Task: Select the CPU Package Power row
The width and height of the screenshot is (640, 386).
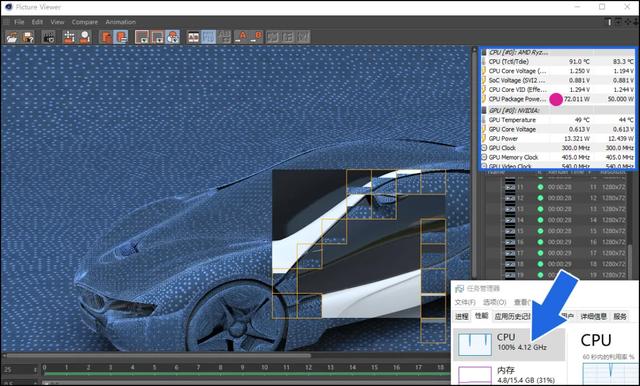Action: [558, 99]
